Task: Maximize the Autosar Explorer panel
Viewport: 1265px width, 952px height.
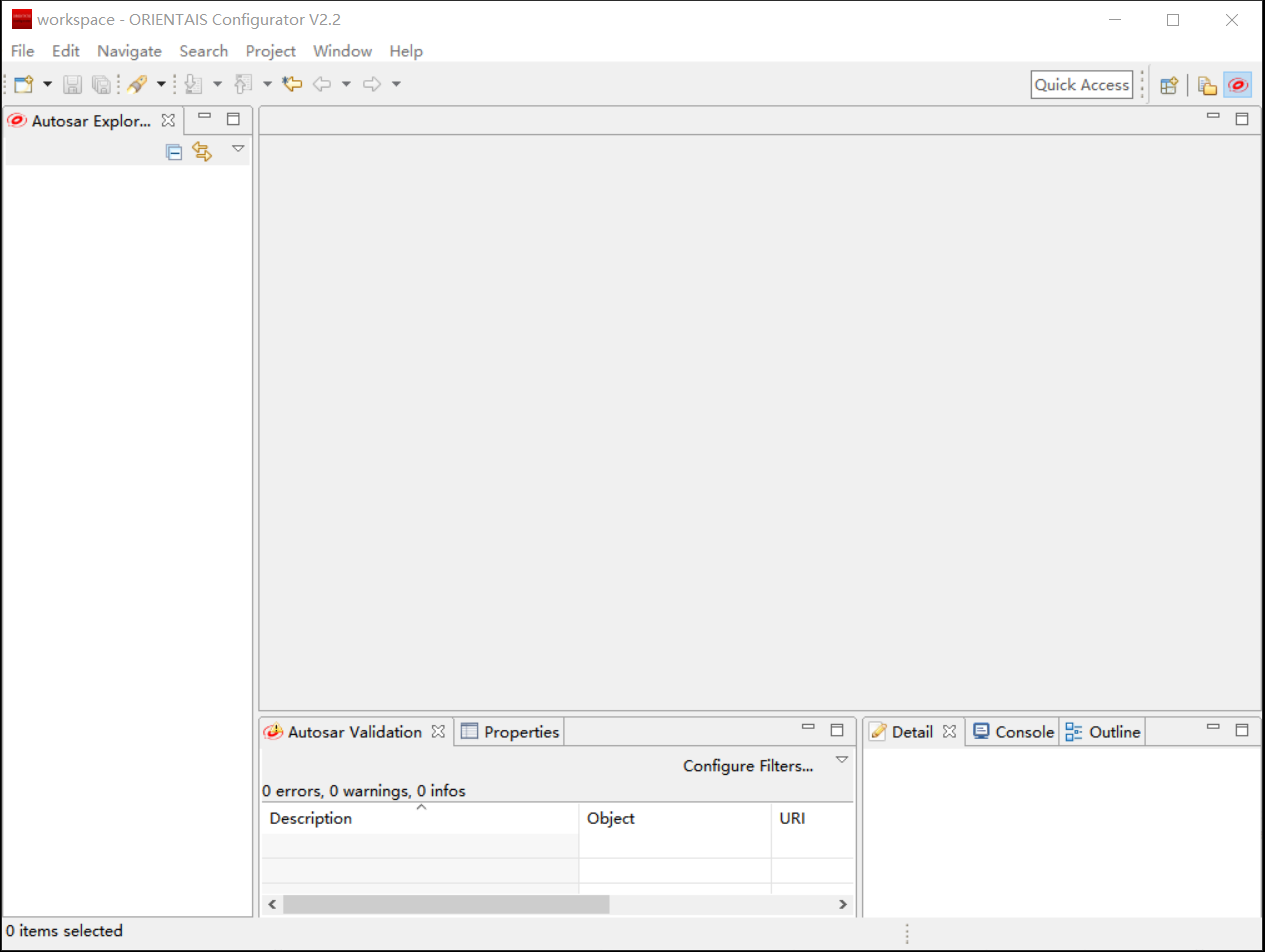Action: point(233,119)
